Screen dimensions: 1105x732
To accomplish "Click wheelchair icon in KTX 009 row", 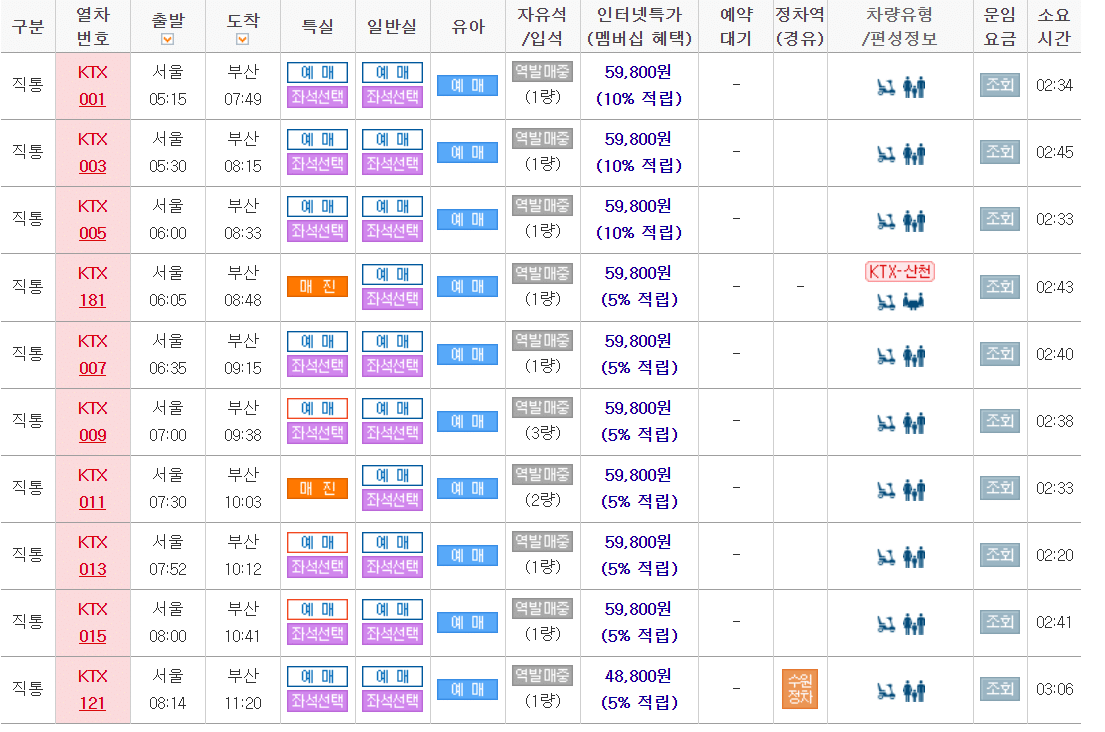I will tap(886, 424).
